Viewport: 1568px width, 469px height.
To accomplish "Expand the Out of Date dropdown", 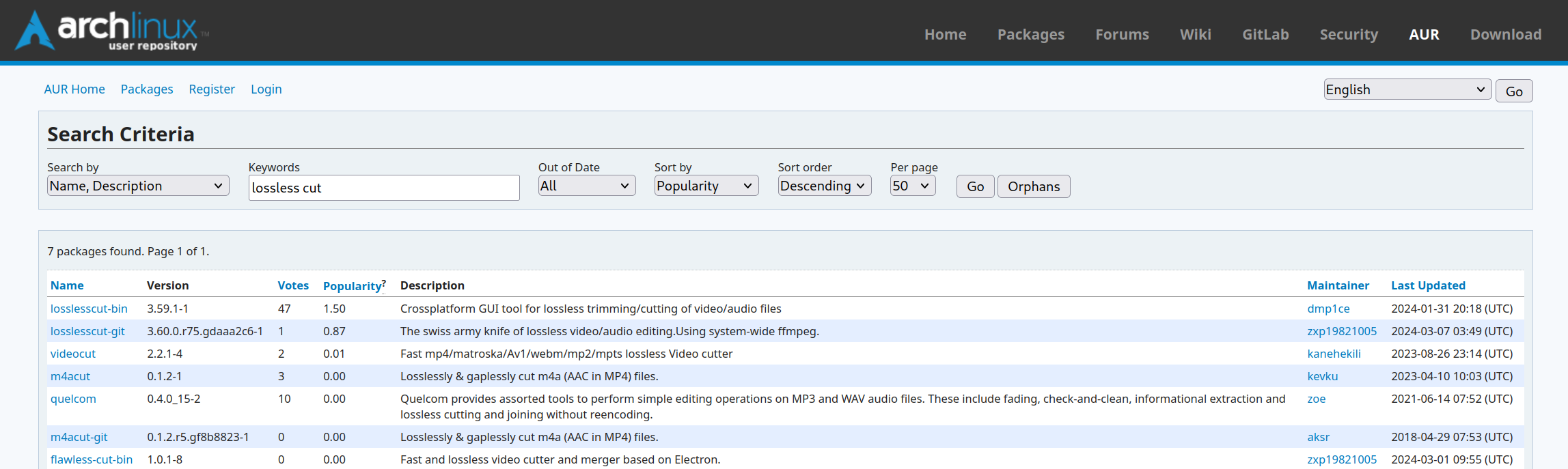I will pyautogui.click(x=587, y=186).
